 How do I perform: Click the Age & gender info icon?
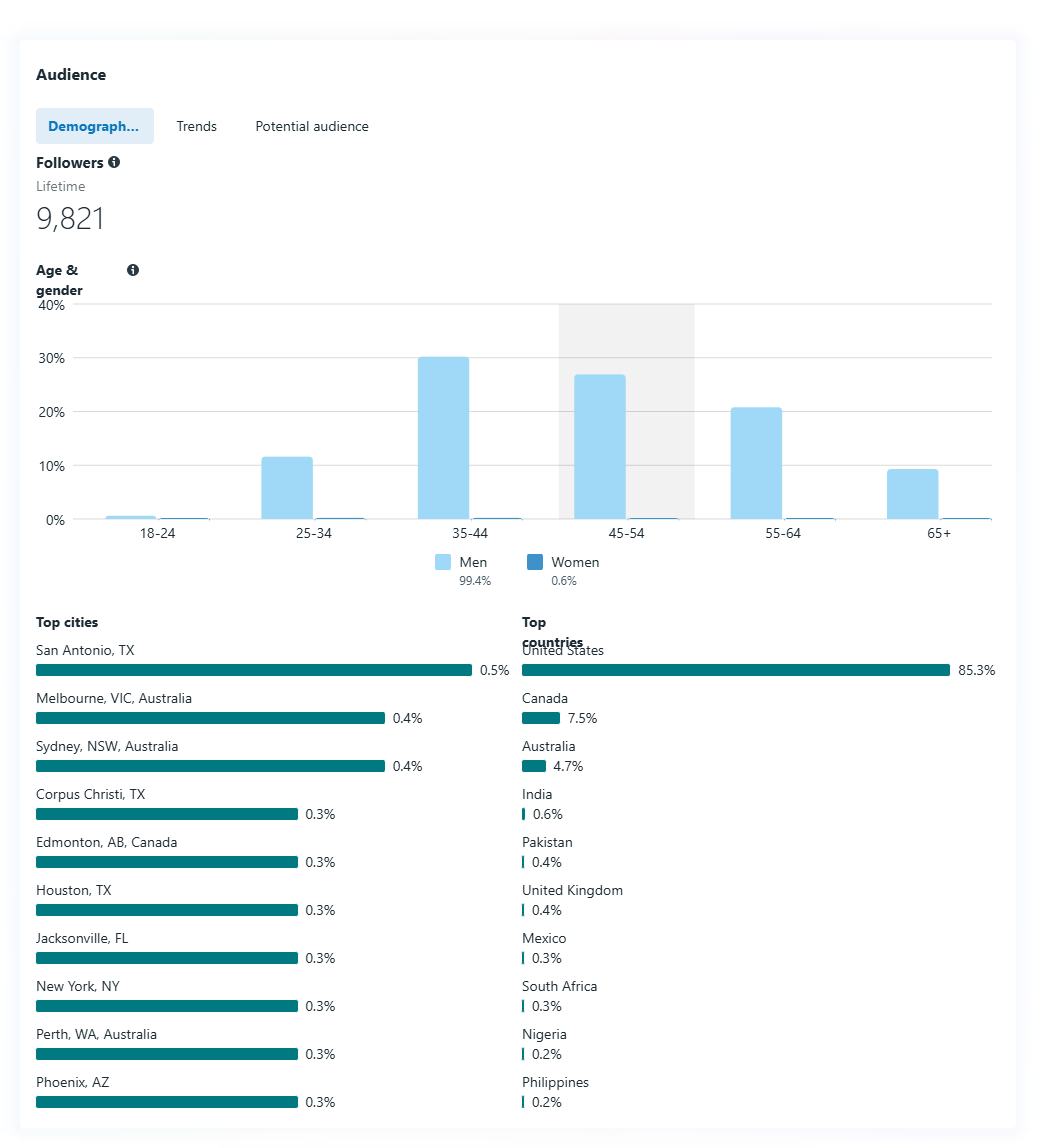[x=133, y=270]
